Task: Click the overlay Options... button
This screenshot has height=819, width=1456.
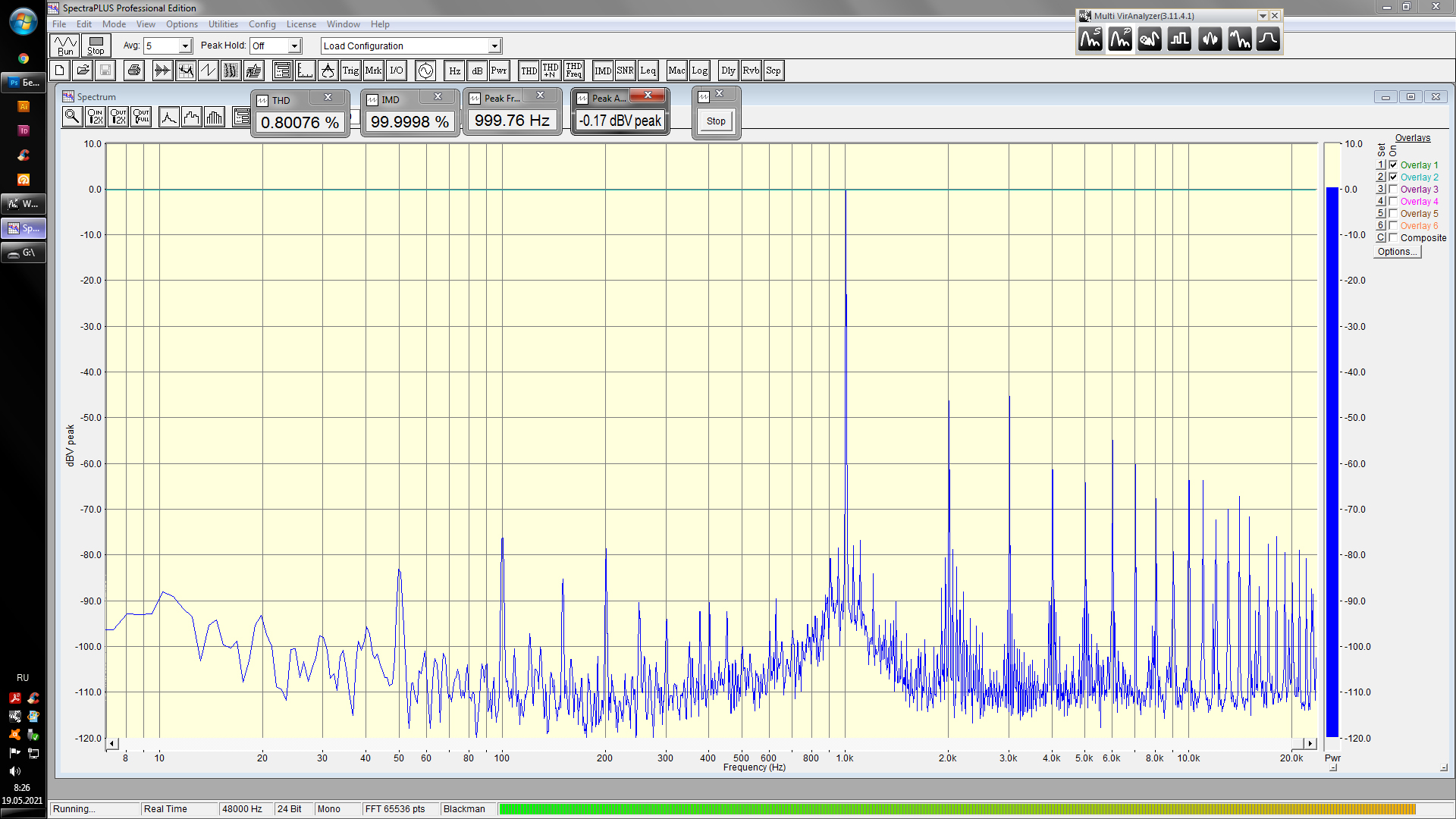Action: click(1397, 252)
